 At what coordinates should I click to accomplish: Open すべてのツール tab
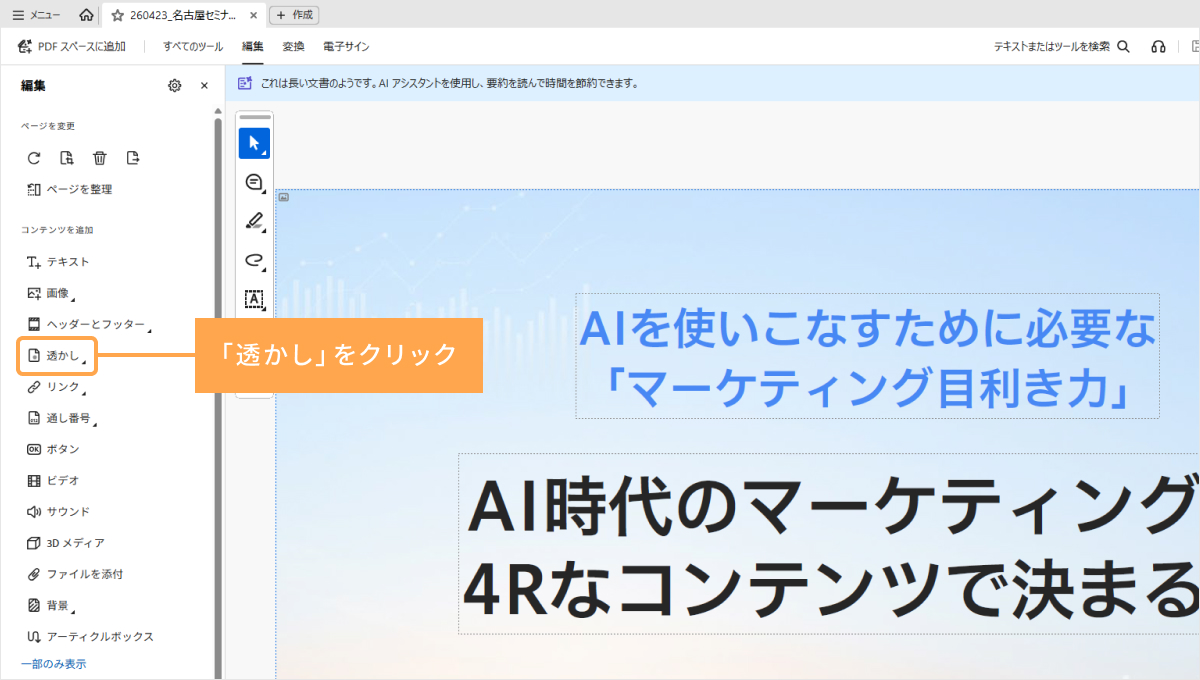(193, 46)
